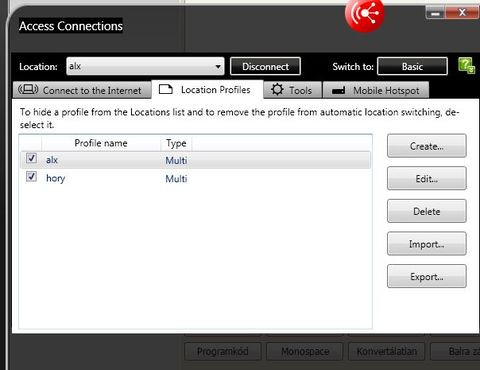Click the laptop icon on Connect to the Internet tab
480x370 pixels.
28,89
